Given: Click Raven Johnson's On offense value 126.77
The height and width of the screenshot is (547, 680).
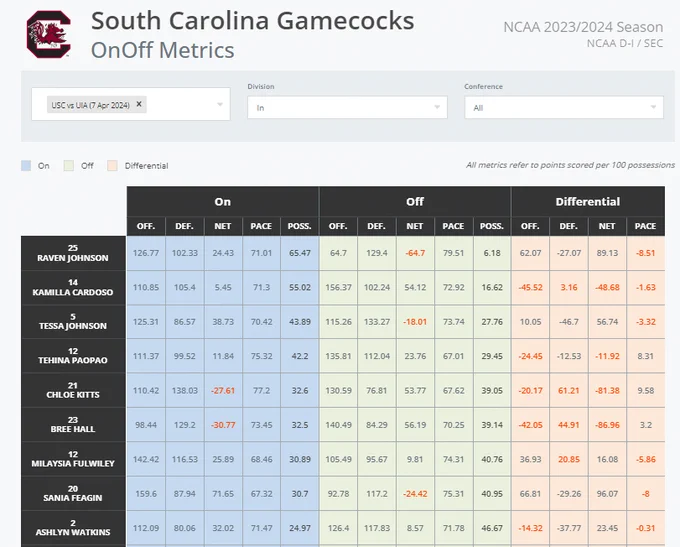Looking at the screenshot, I should click(x=146, y=253).
